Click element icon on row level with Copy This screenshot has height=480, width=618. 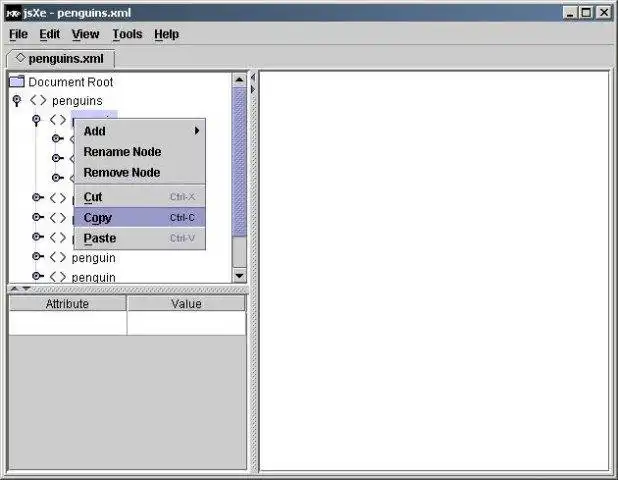tap(58, 218)
